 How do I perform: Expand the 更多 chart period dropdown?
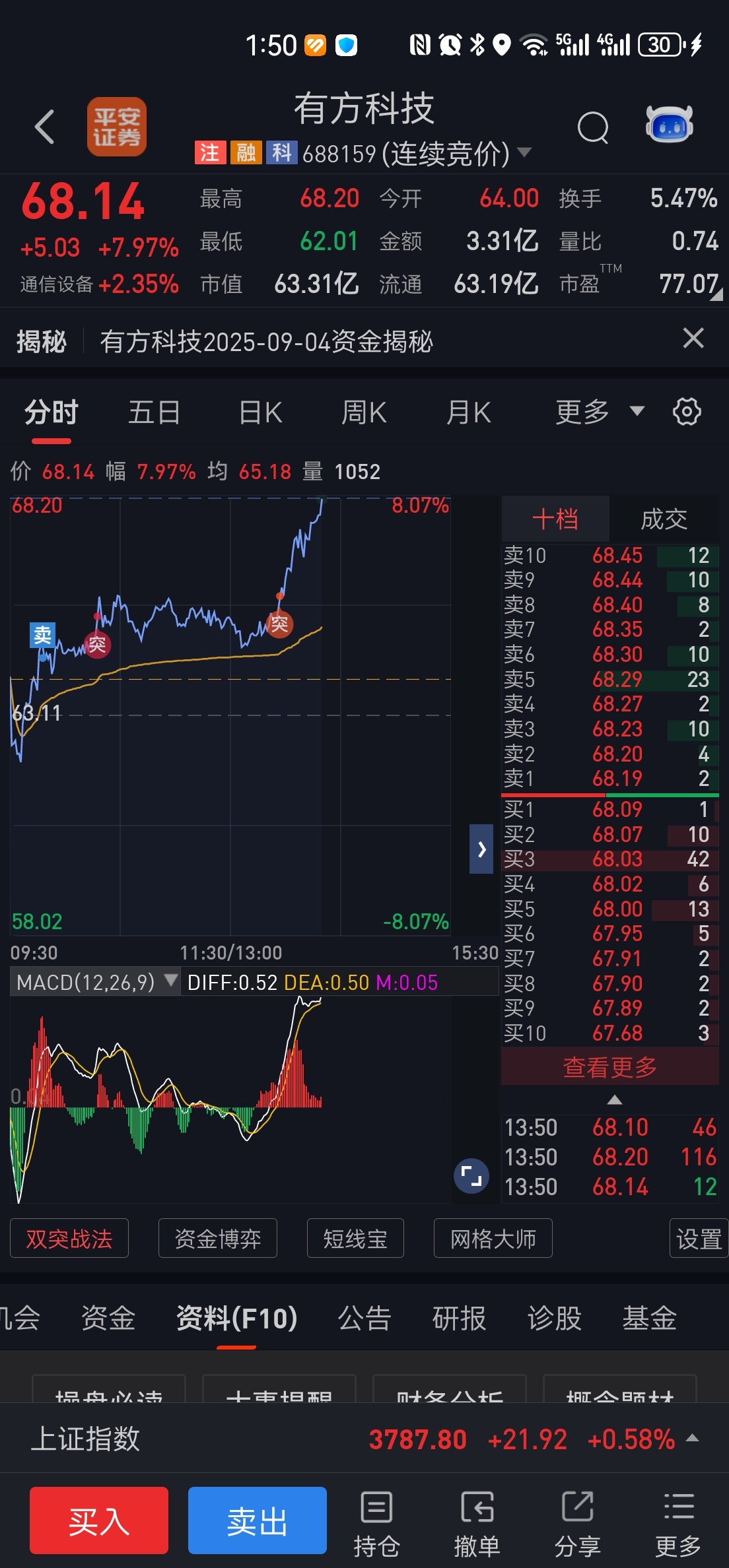click(600, 412)
